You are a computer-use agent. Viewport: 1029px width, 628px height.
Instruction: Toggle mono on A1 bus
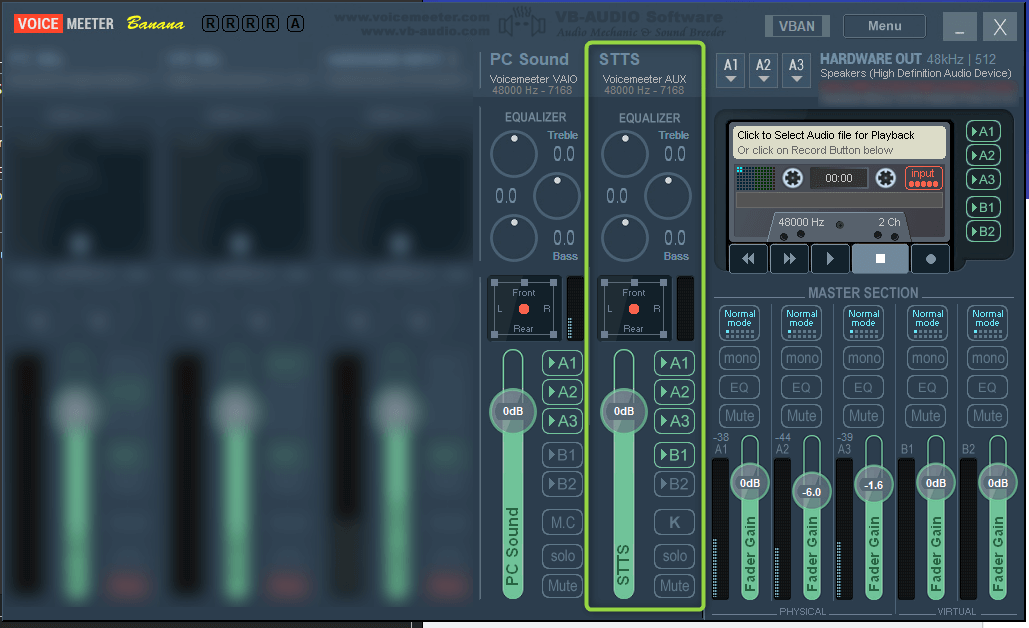click(740, 358)
